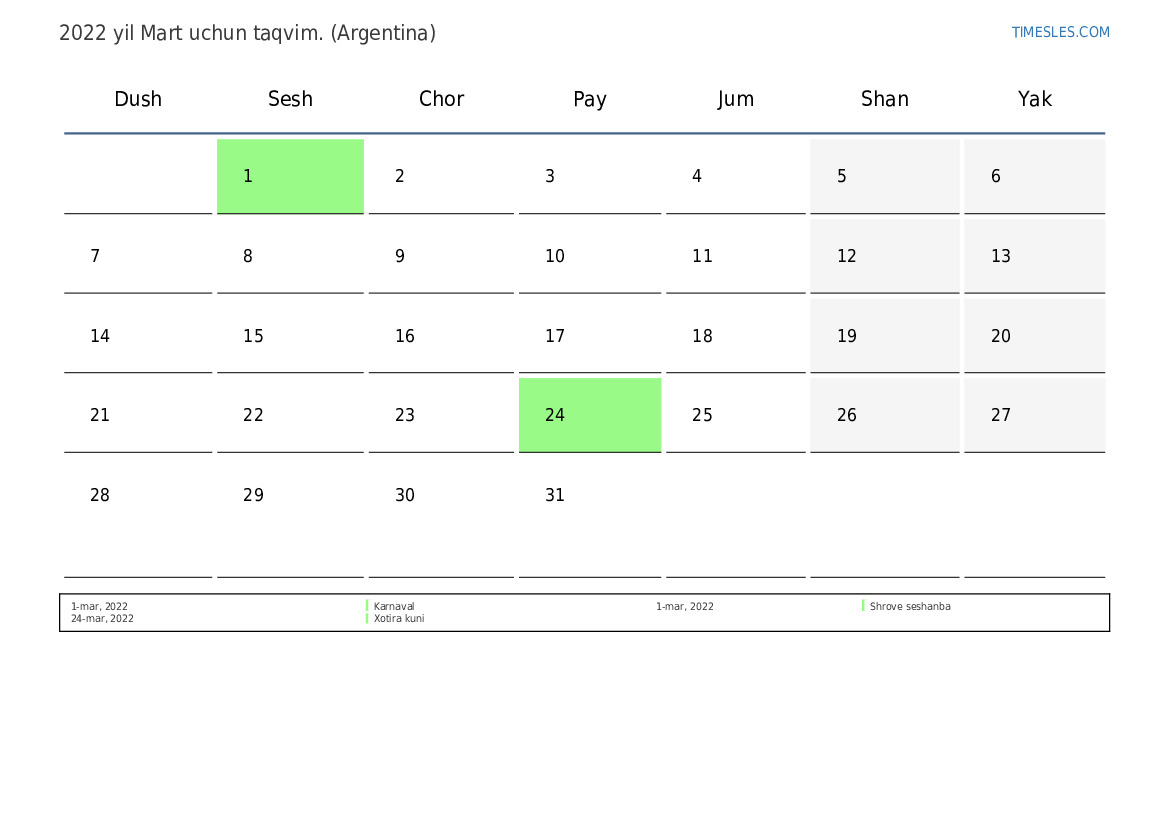The height and width of the screenshot is (827, 1169).
Task: Click day 15 in the calendar
Action: [290, 336]
